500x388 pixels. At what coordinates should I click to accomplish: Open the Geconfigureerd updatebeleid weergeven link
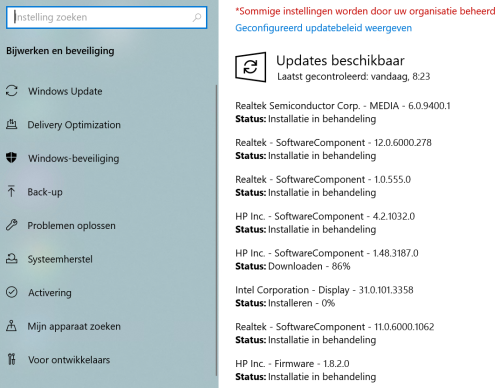point(323,28)
